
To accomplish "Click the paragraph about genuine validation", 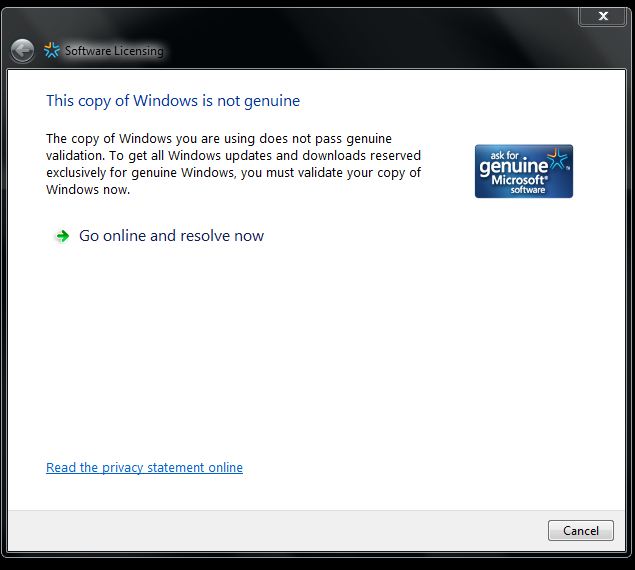I will [234, 164].
